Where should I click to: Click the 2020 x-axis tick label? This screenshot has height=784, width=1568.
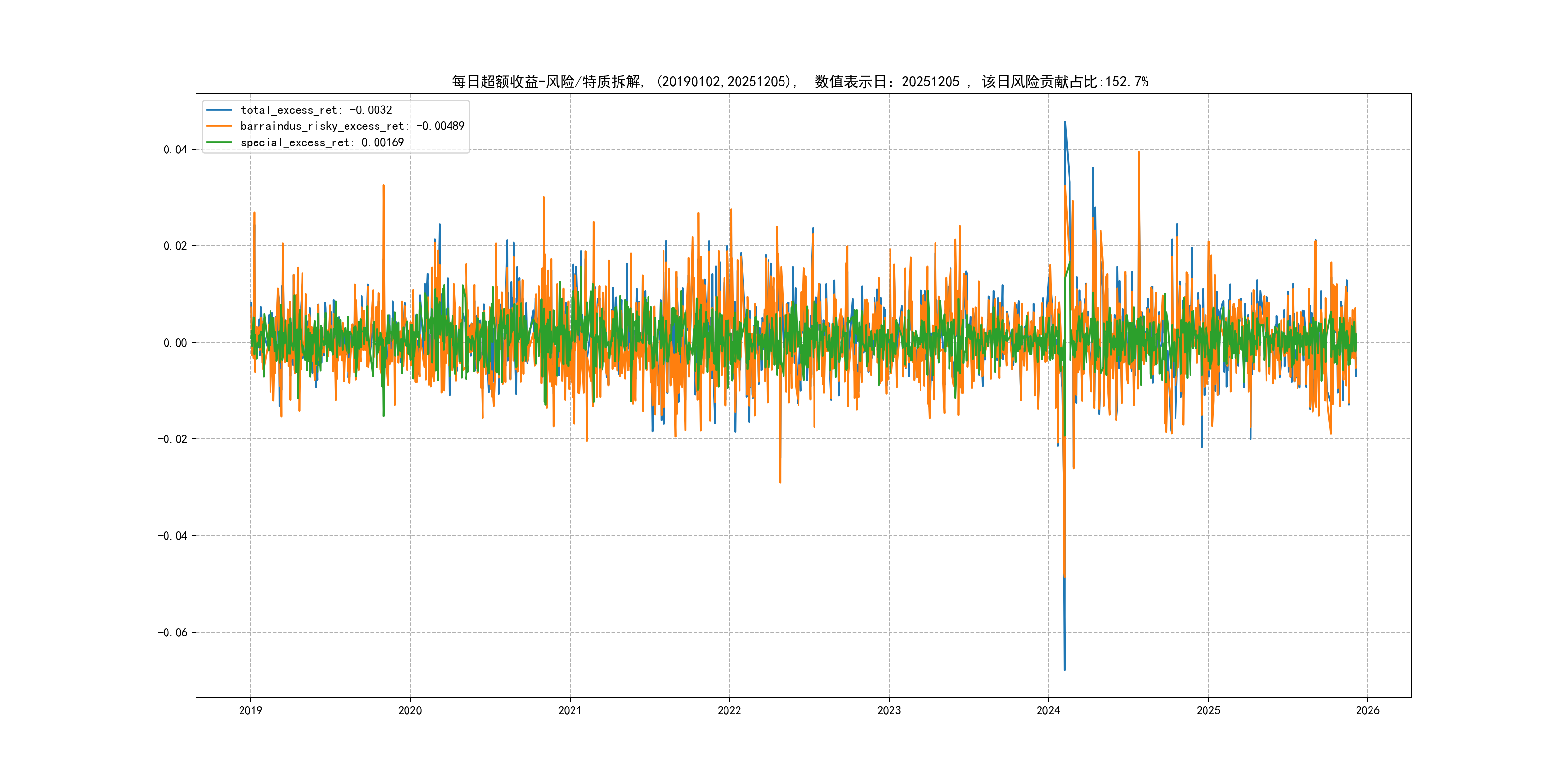click(409, 710)
